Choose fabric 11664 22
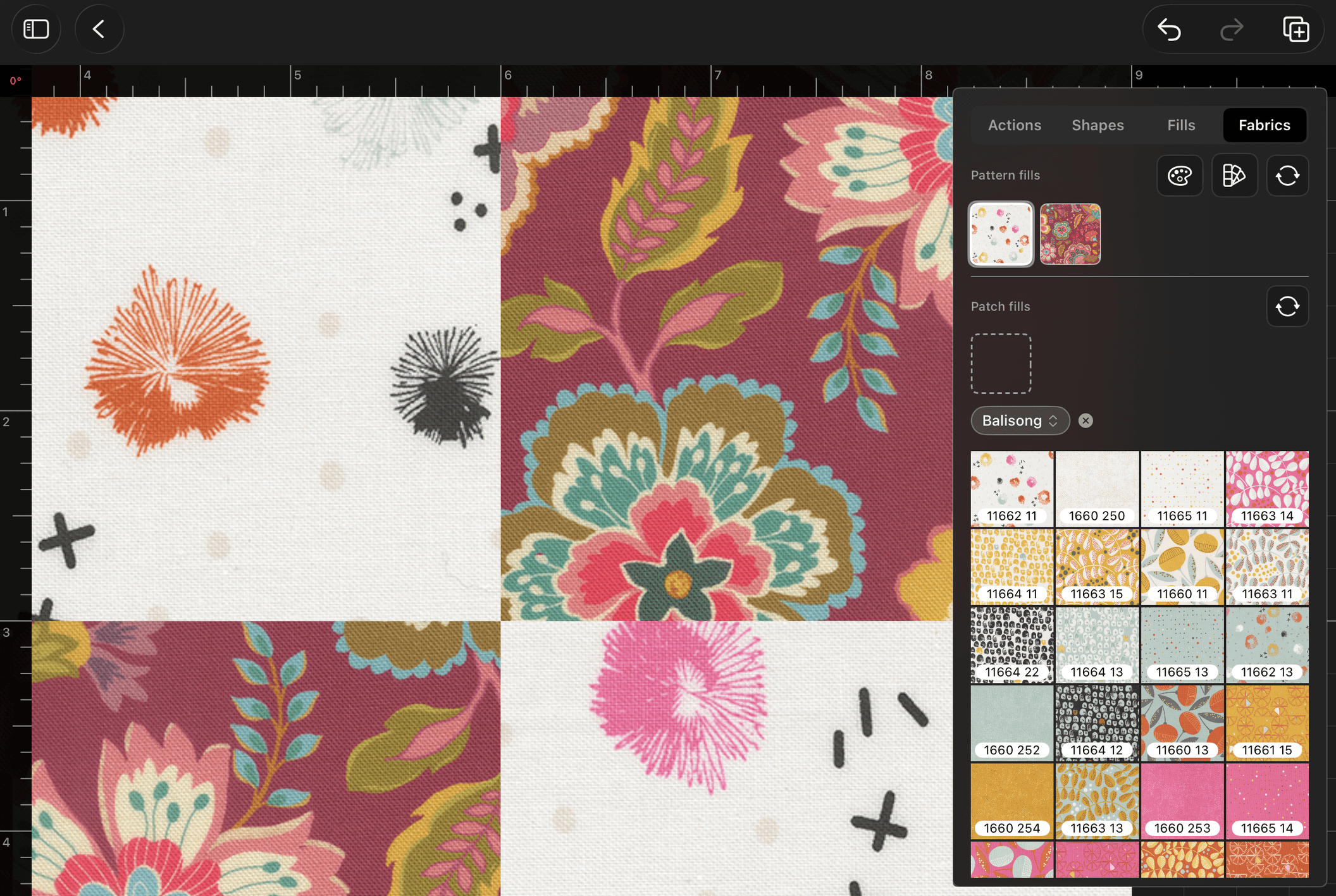This screenshot has height=896, width=1336. (1012, 645)
